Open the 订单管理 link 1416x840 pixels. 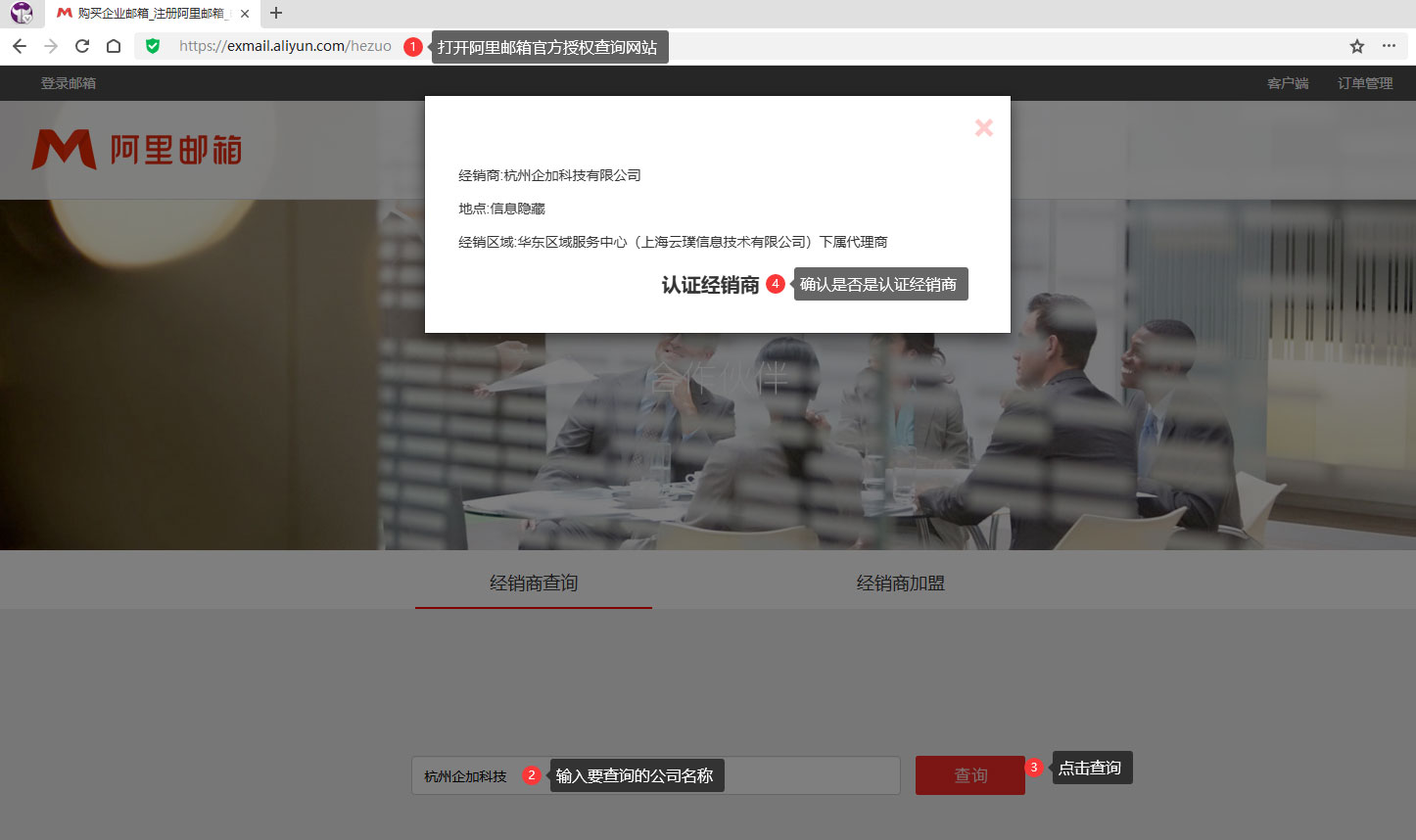click(1365, 83)
